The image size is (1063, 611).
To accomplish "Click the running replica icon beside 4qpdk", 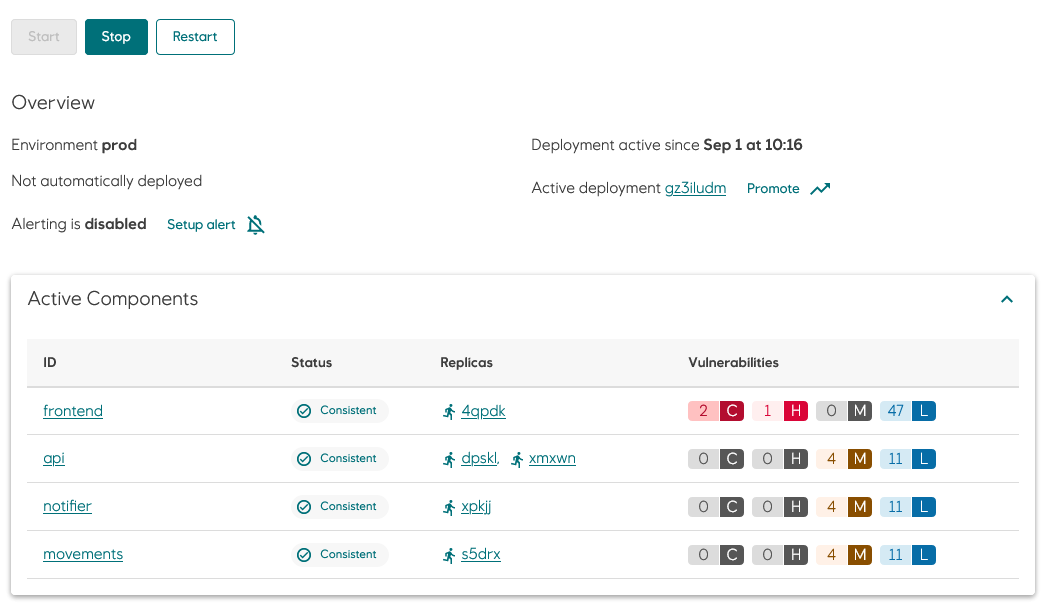I will click(x=447, y=410).
